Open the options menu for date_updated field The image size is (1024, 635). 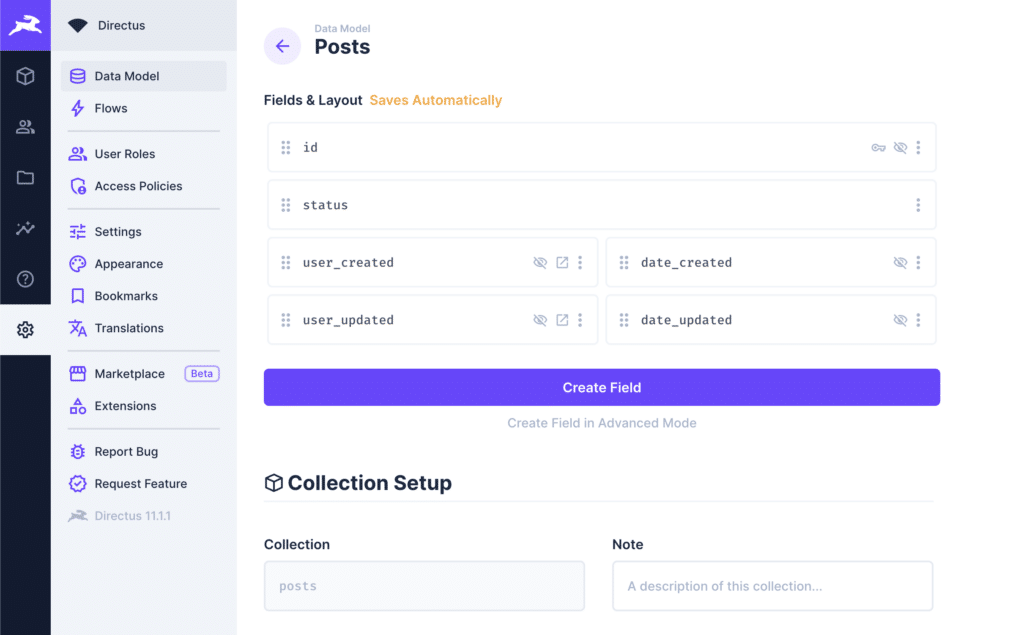[918, 321]
